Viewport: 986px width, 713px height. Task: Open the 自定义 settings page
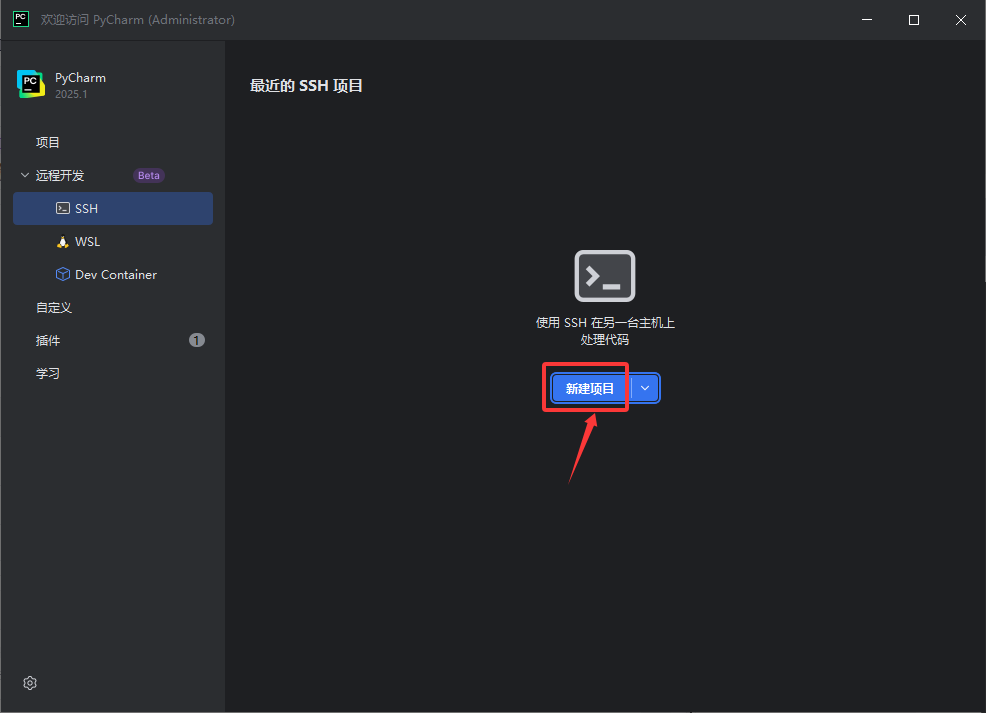click(53, 307)
